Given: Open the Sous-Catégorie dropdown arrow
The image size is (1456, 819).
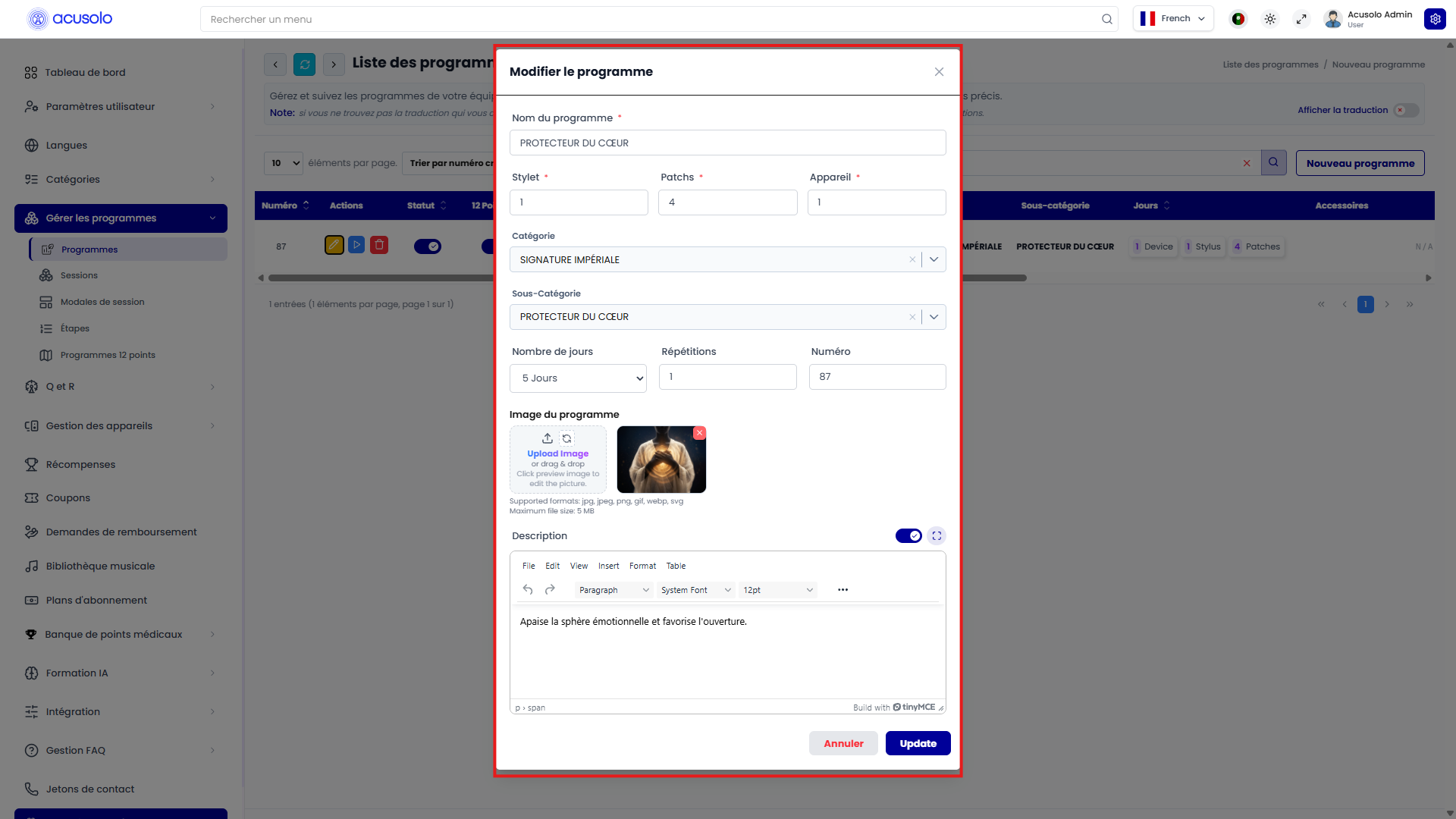Looking at the screenshot, I should (x=934, y=317).
